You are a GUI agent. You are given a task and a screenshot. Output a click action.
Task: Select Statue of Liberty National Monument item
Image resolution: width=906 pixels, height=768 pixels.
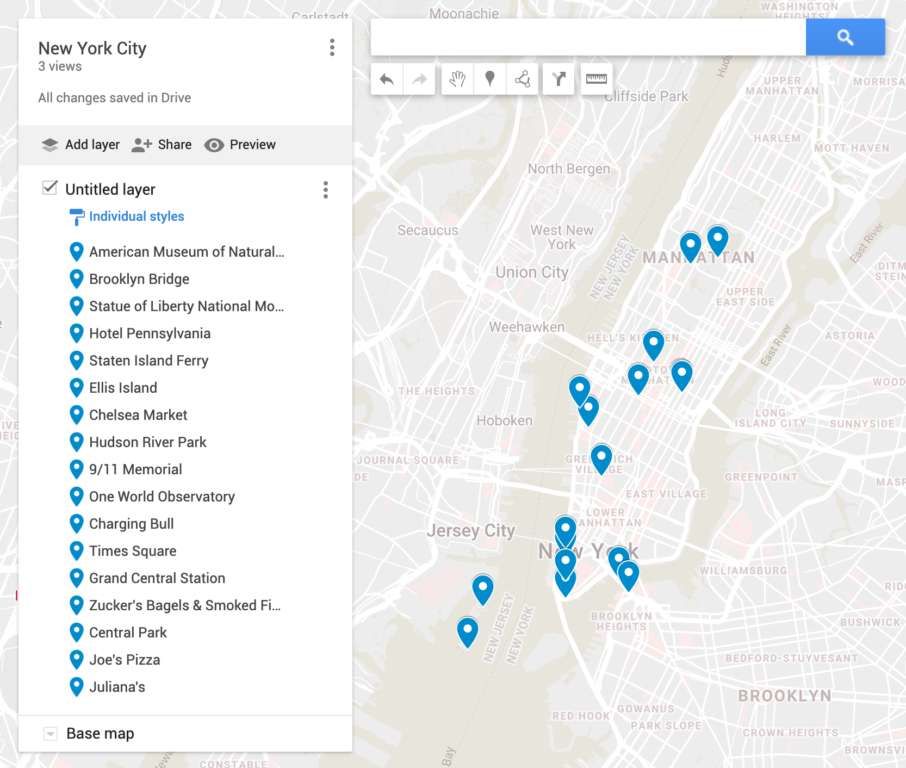pos(186,306)
